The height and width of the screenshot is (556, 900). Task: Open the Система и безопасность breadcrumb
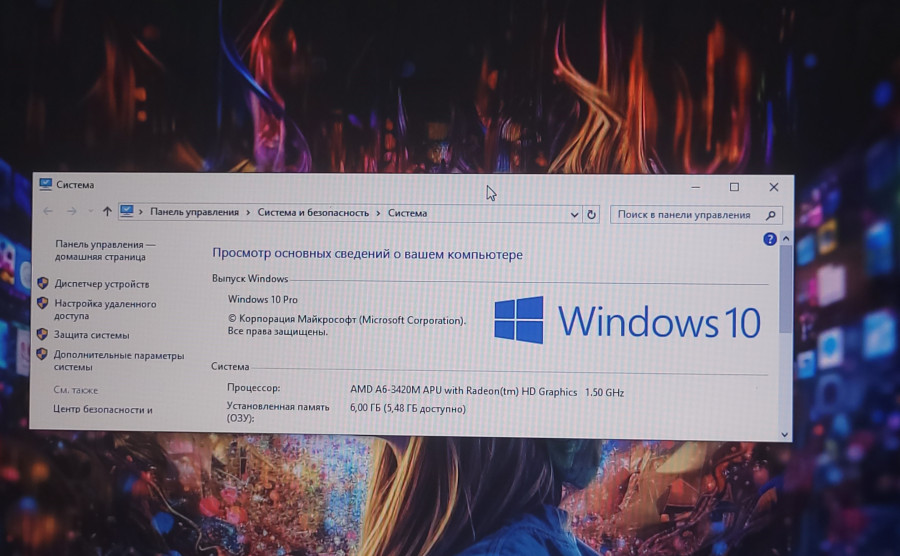point(313,212)
